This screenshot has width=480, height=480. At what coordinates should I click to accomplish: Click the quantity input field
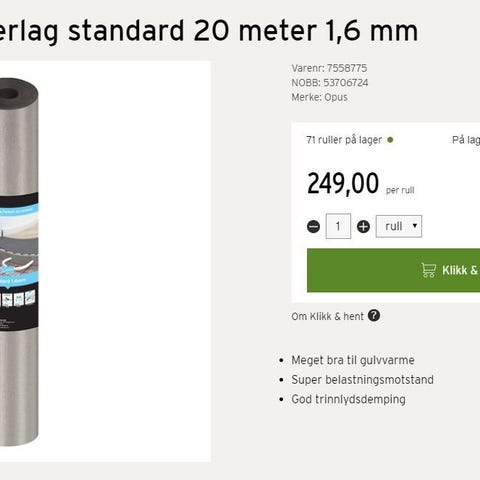coord(338,226)
